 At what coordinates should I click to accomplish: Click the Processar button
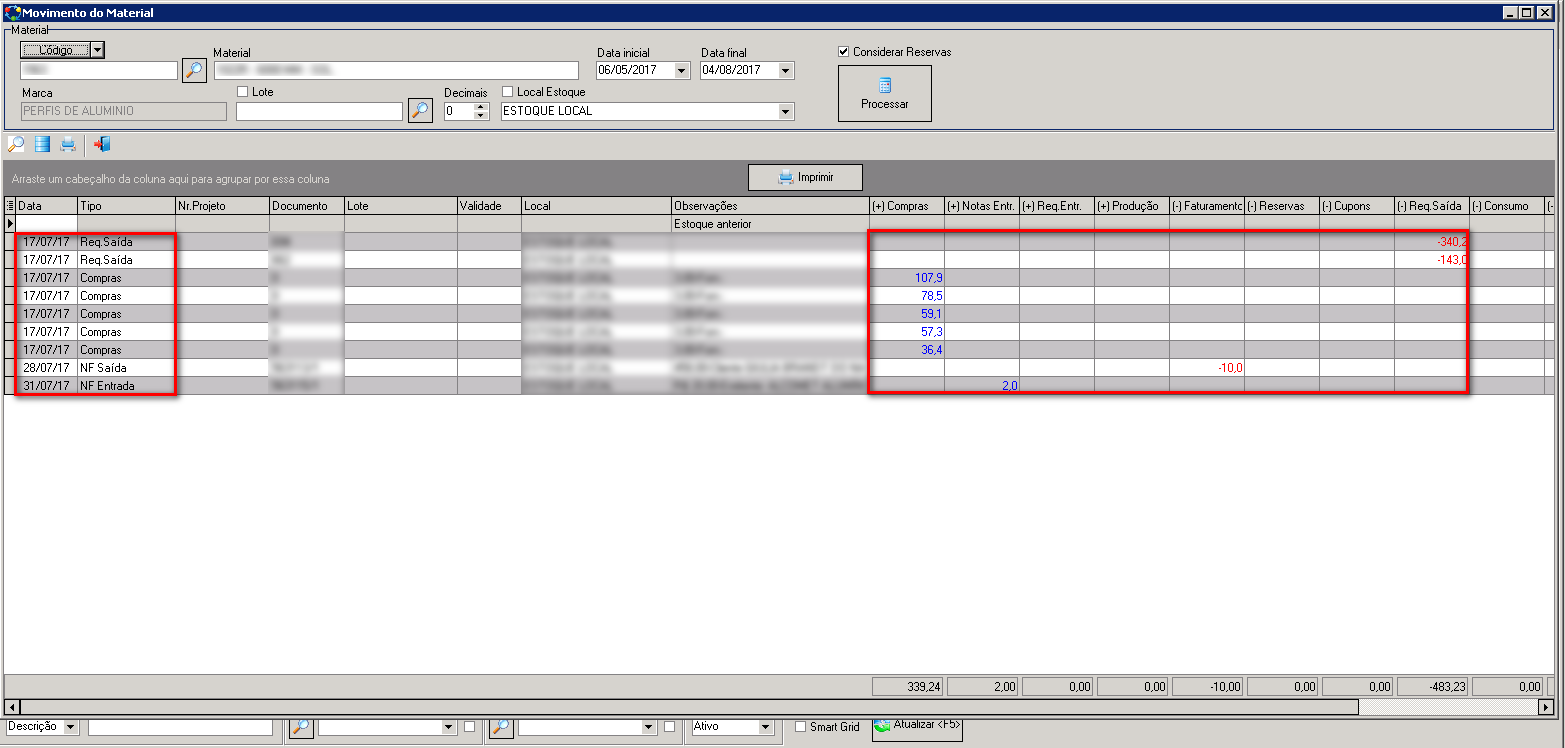pos(885,94)
